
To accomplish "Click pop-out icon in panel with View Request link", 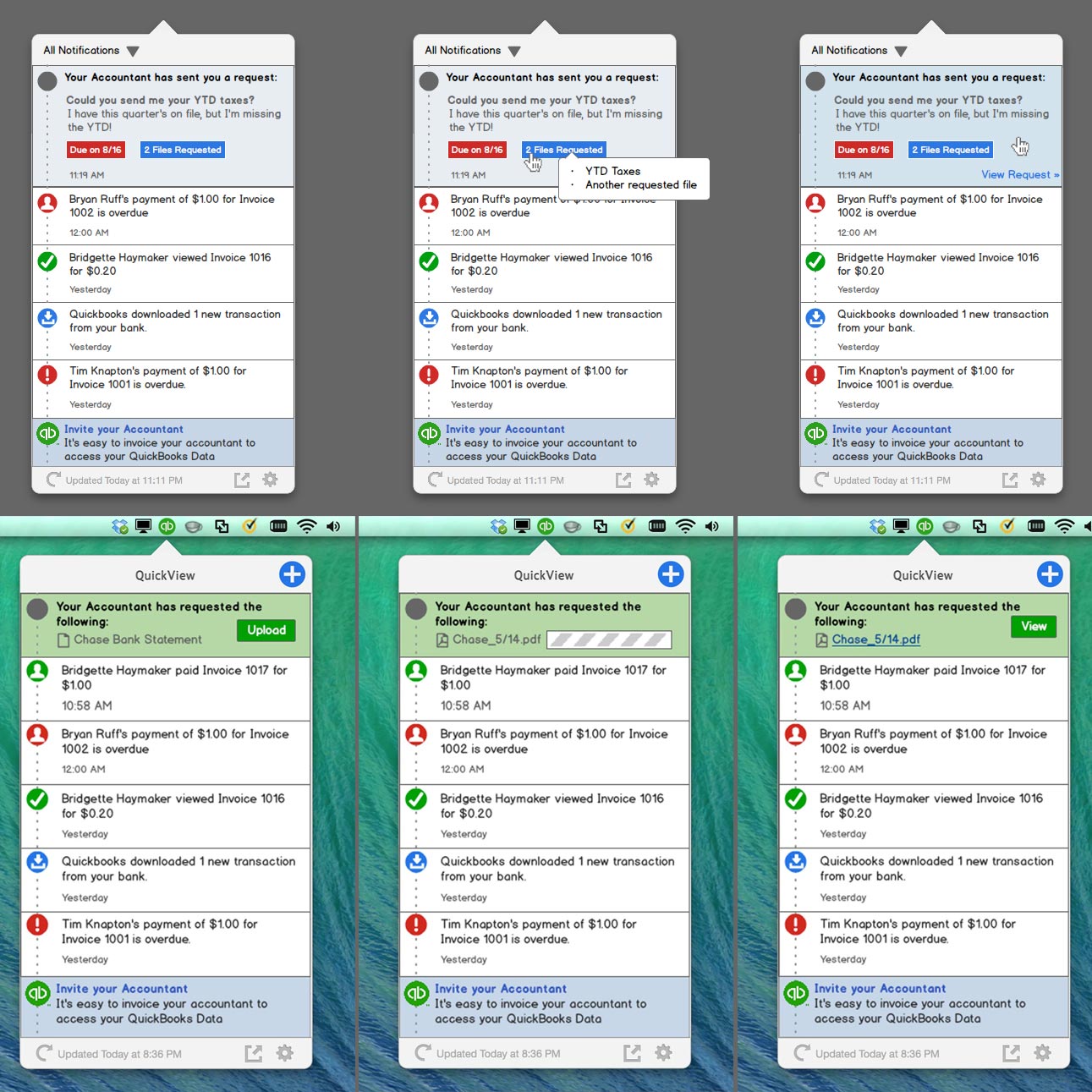I will click(1009, 480).
